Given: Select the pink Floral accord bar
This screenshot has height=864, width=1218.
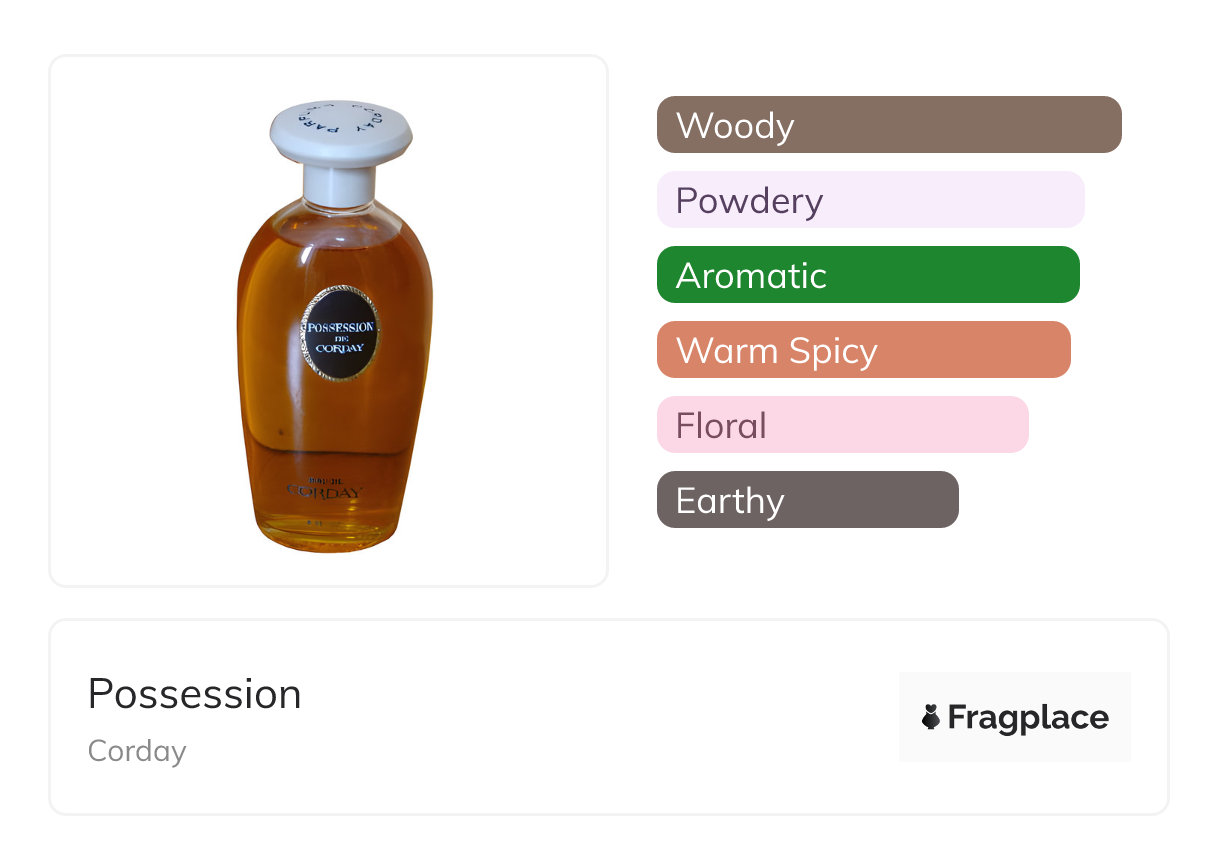Looking at the screenshot, I should [842, 425].
